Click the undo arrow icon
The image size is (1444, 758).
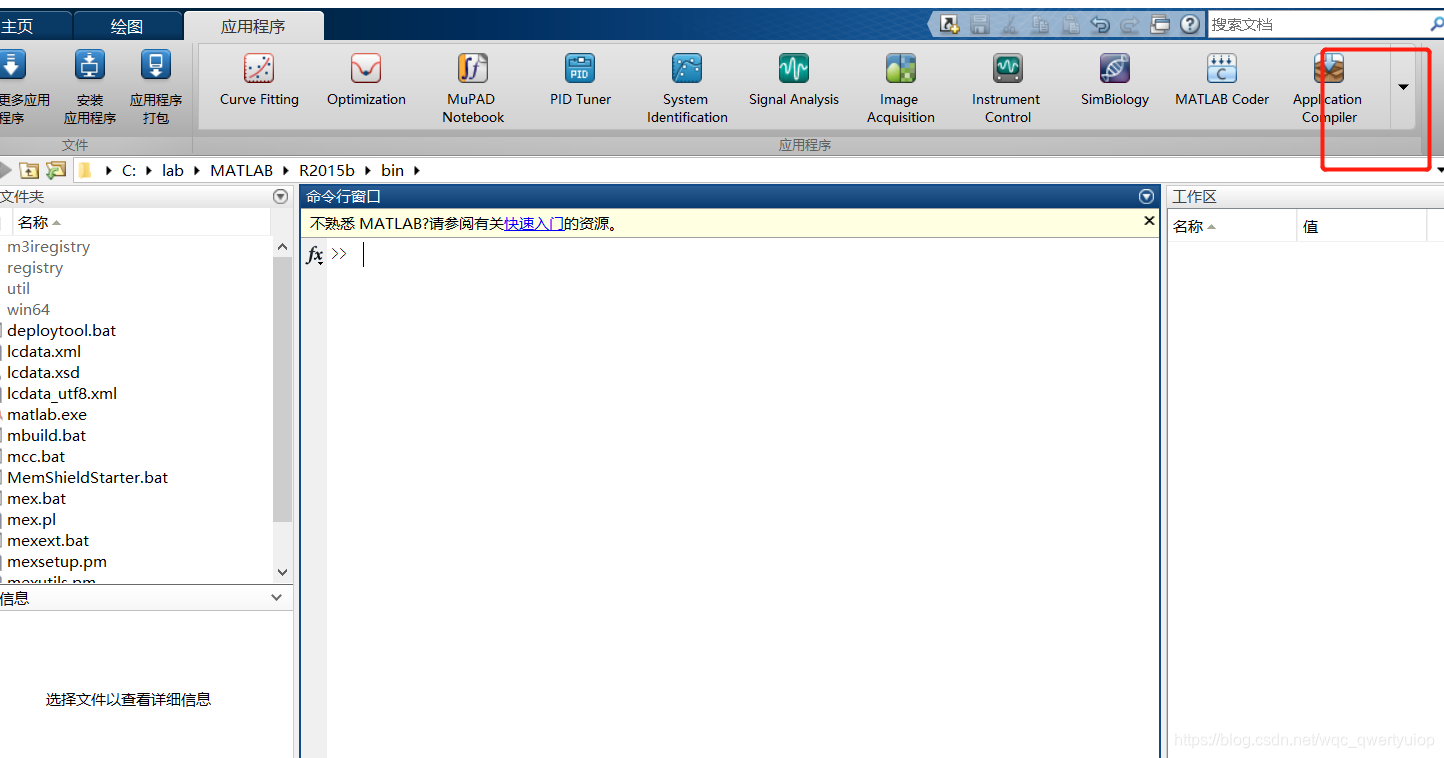[1100, 25]
